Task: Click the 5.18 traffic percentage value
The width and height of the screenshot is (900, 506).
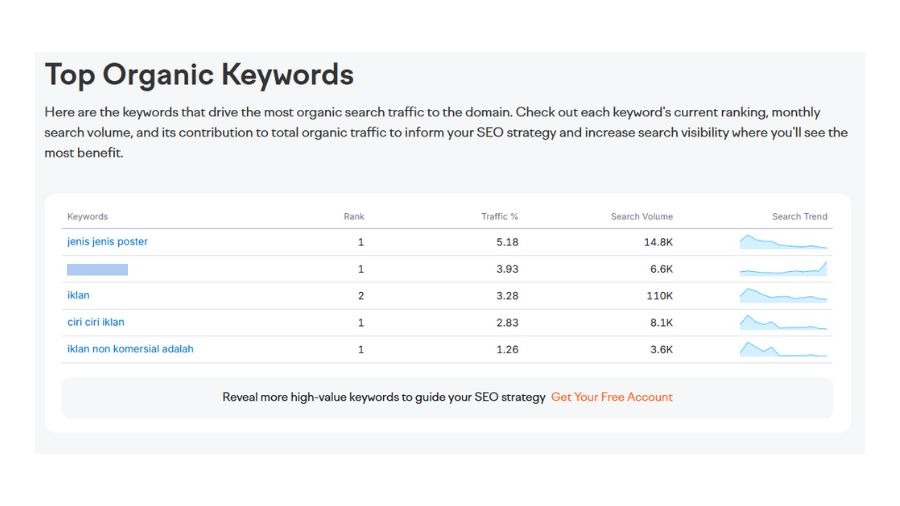Action: (x=507, y=242)
